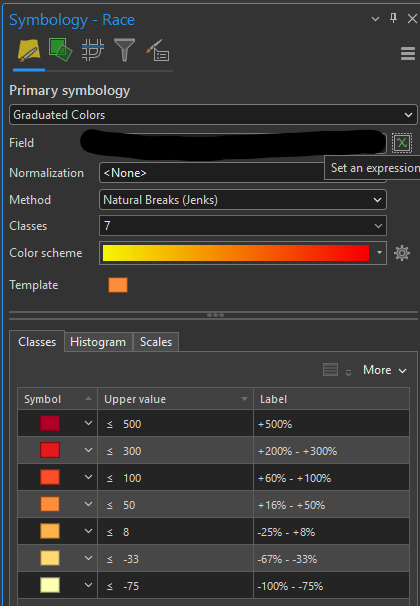Open the Natural Breaks (Jenks) method dropdown
420x606 pixels.
click(x=243, y=200)
